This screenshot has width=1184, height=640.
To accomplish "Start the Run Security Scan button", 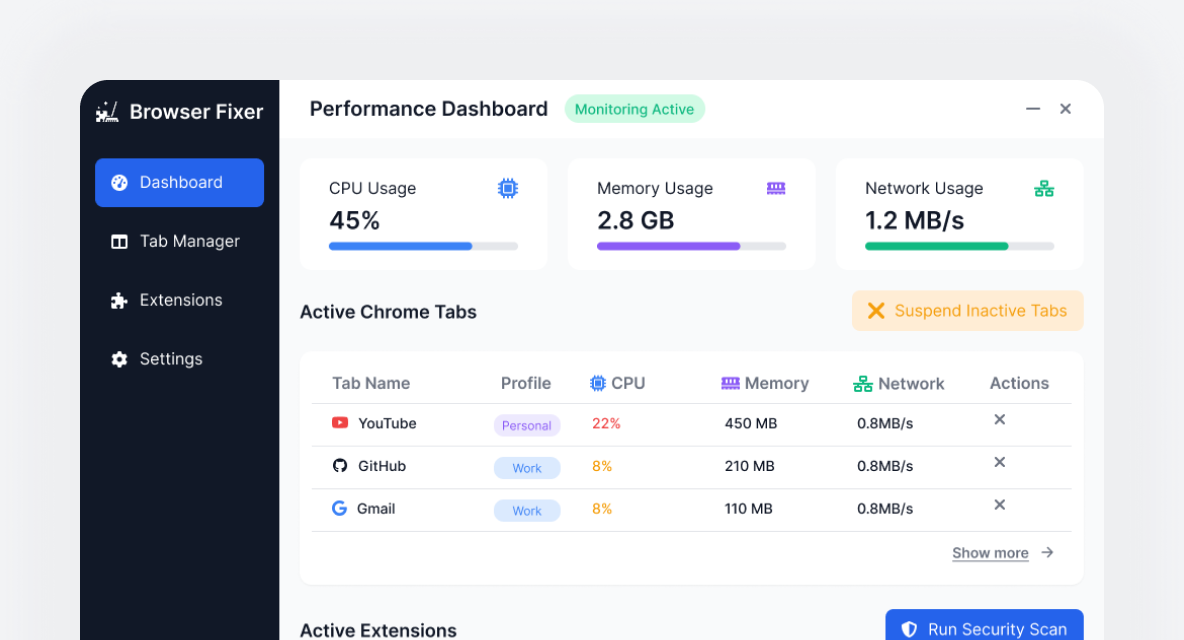I will click(984, 628).
